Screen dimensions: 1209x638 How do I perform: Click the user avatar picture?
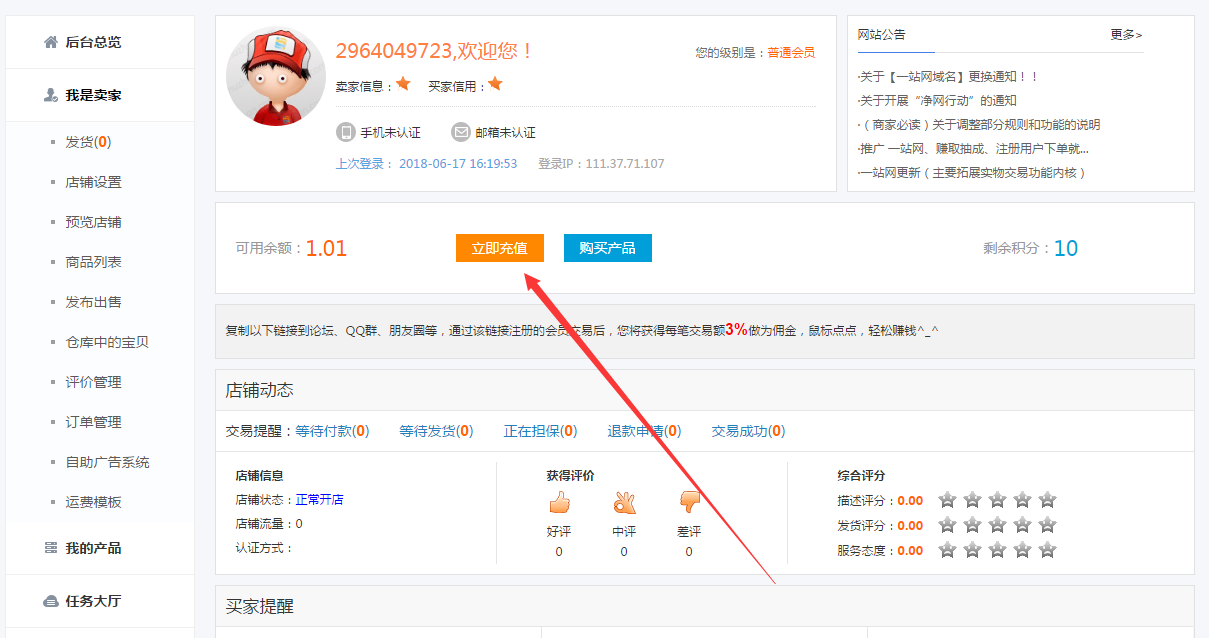point(275,76)
